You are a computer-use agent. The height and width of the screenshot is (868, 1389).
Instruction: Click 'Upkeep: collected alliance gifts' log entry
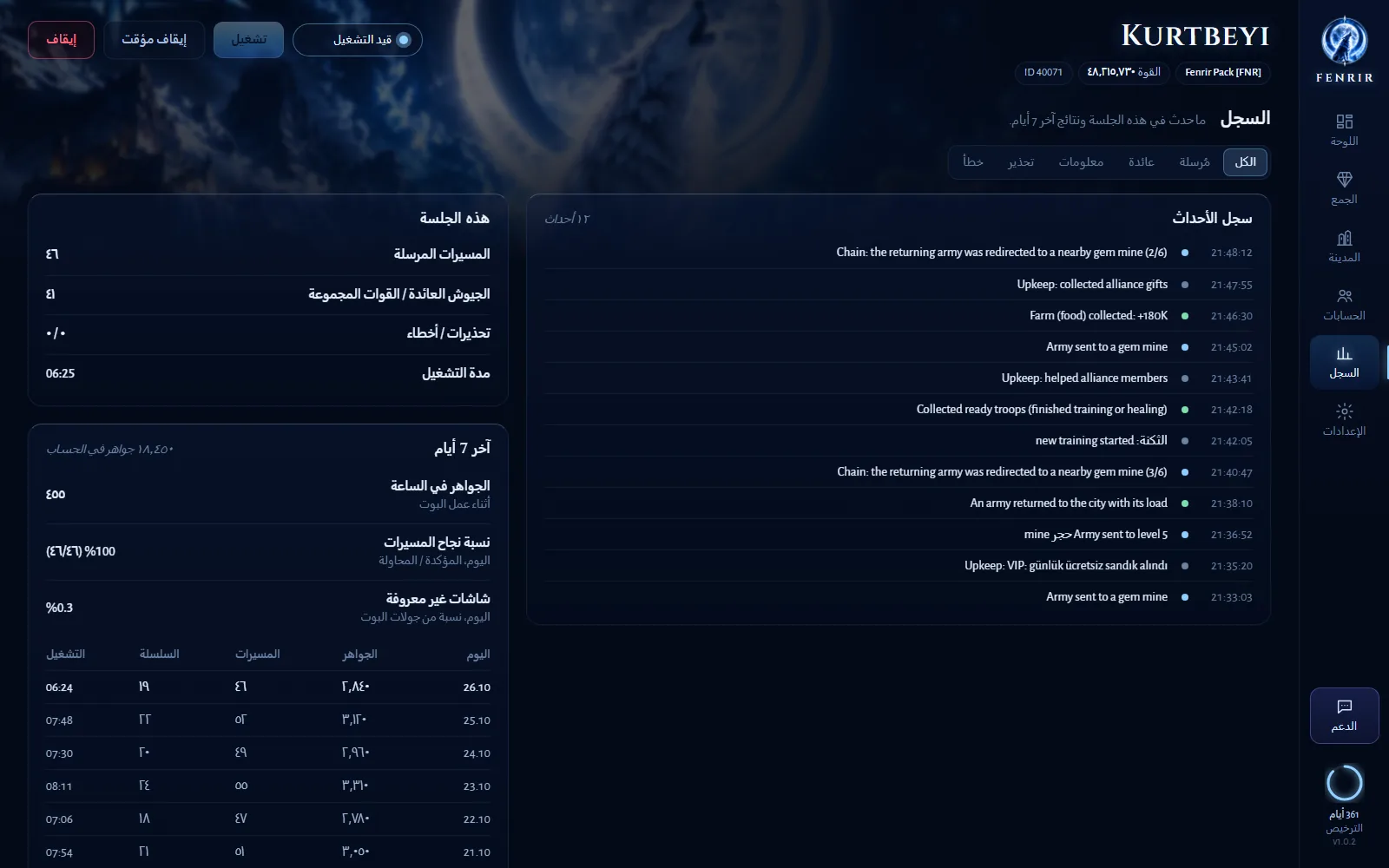point(899,285)
